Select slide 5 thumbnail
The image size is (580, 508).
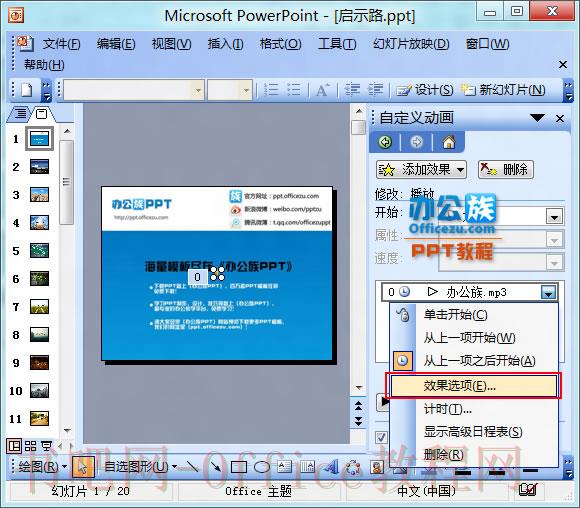click(40, 250)
